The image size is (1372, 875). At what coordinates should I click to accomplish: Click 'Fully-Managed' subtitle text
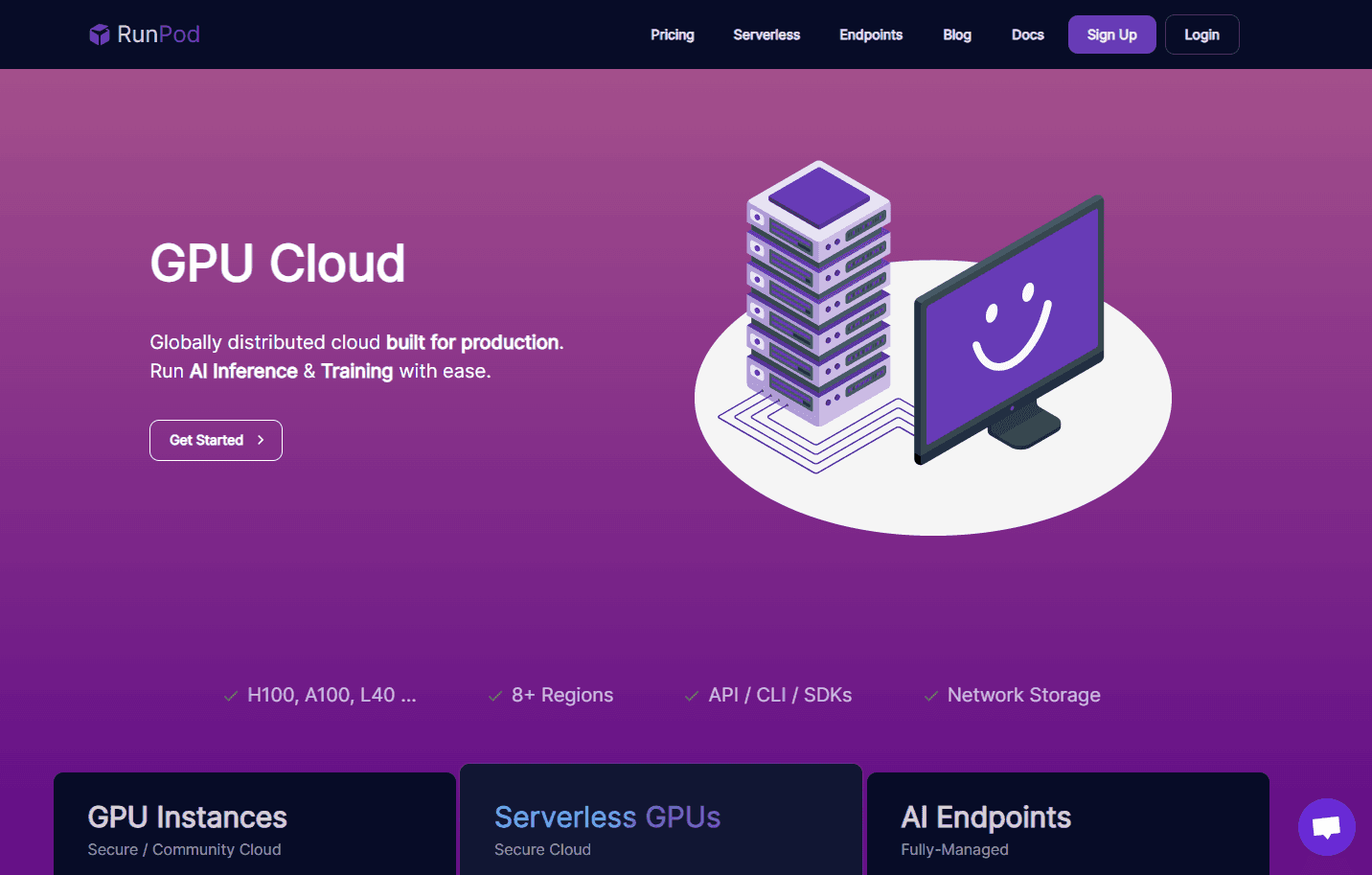click(954, 849)
